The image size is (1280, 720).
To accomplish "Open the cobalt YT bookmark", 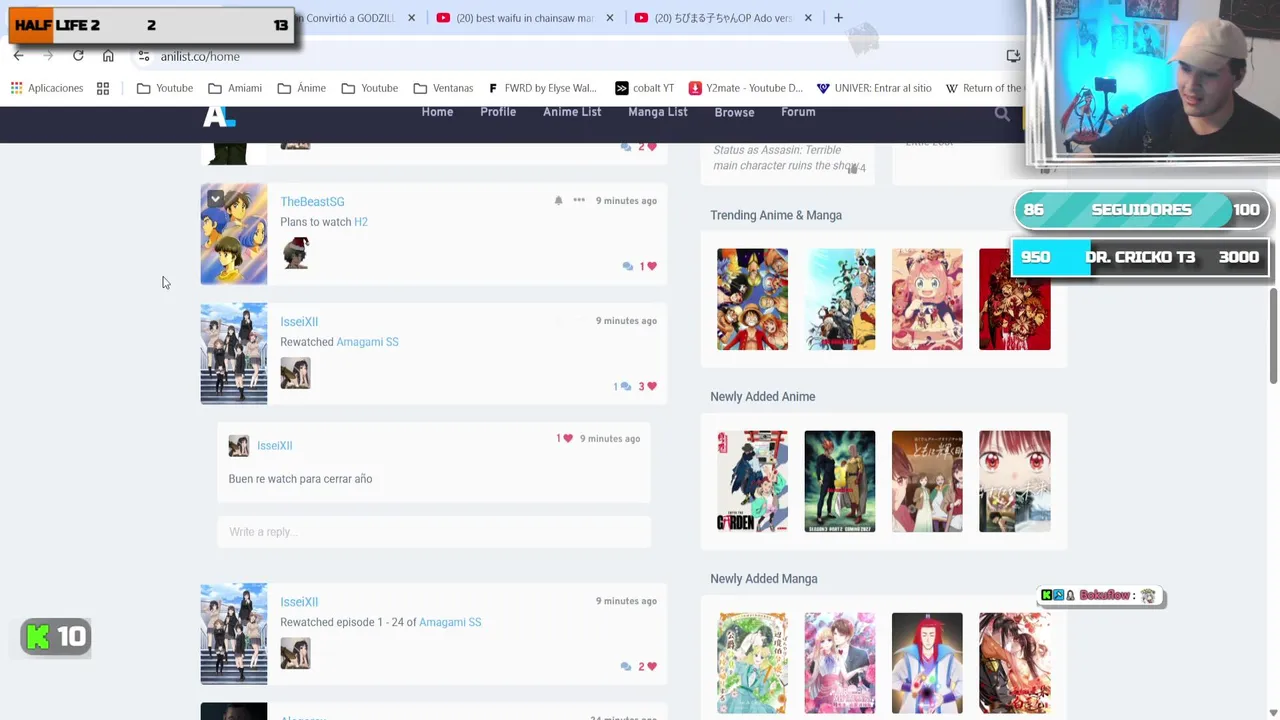I will [x=644, y=88].
